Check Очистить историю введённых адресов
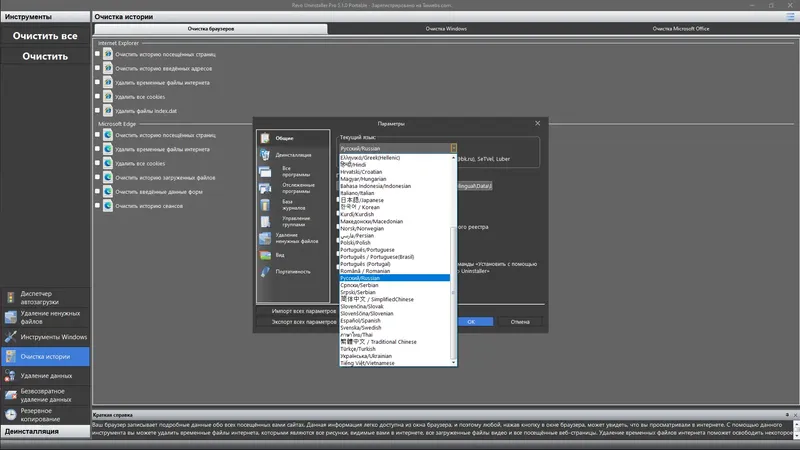The height and width of the screenshot is (450, 800). 97,68
